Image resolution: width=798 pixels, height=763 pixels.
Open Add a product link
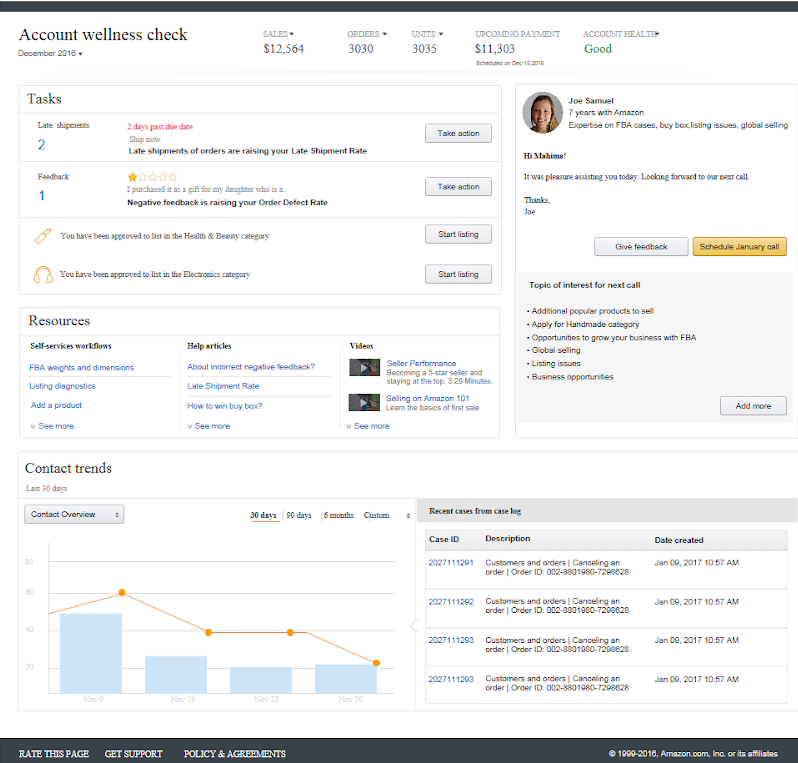pyautogui.click(x=56, y=405)
